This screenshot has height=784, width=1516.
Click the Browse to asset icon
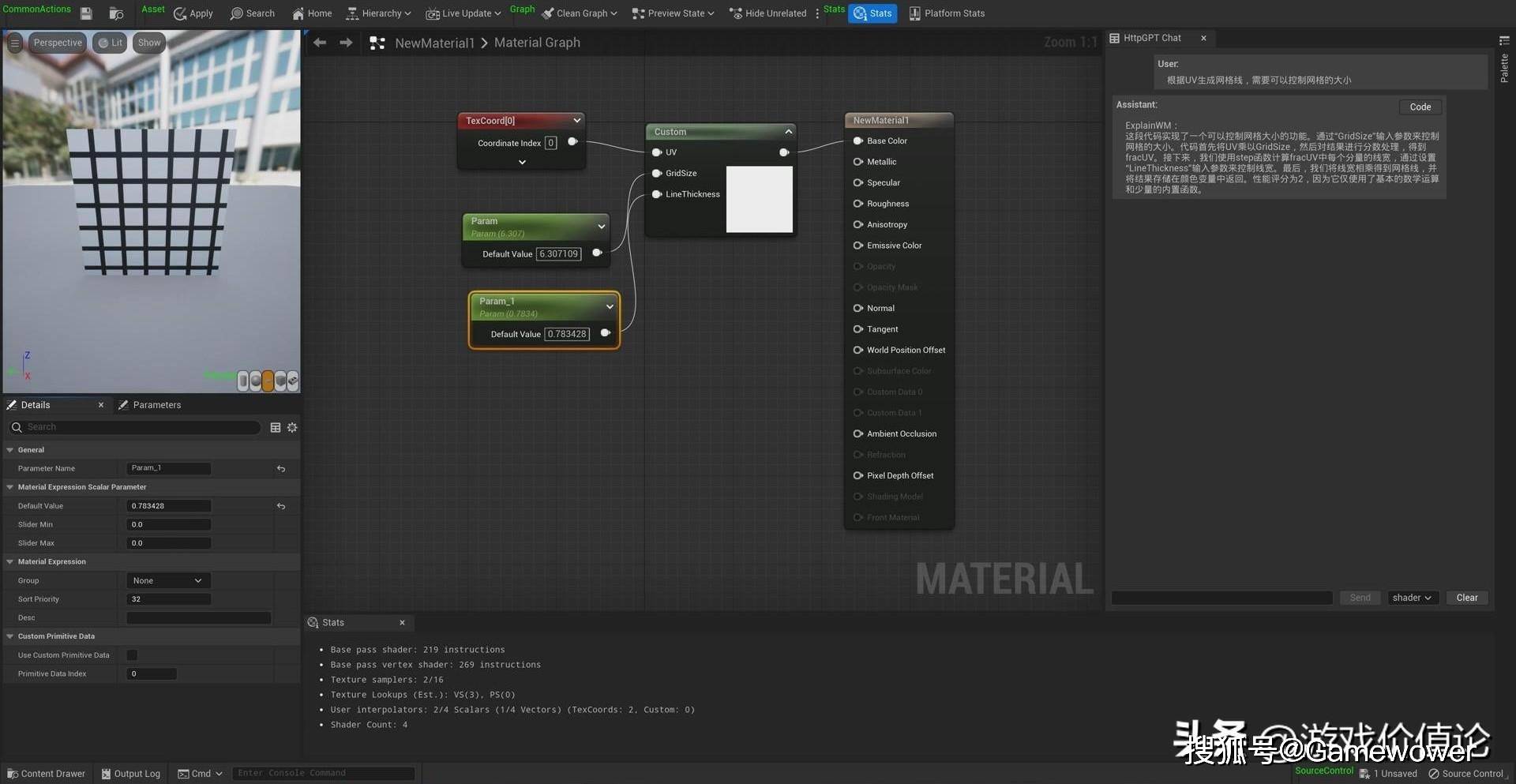click(x=116, y=13)
